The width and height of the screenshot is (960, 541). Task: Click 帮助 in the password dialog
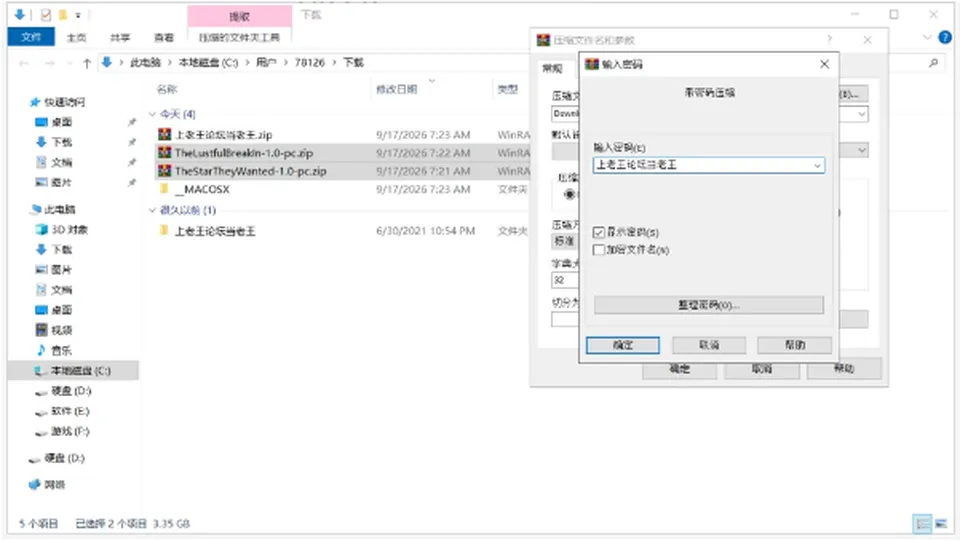click(x=795, y=345)
